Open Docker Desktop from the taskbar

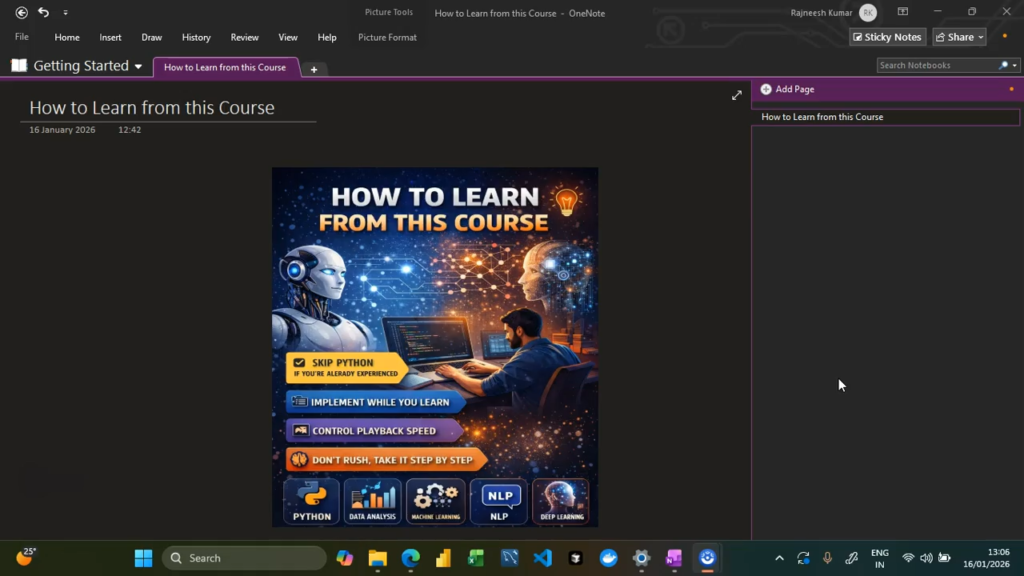pyautogui.click(x=609, y=558)
